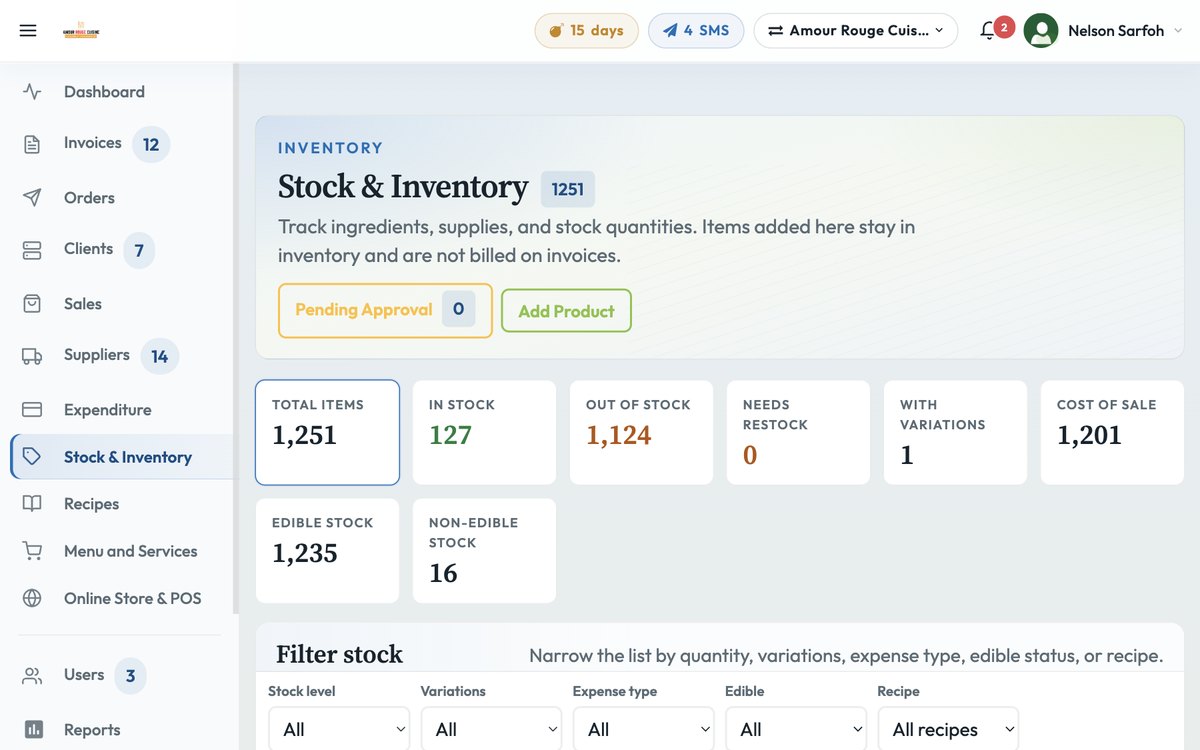Viewport: 1200px width, 750px height.
Task: Open Reports in the sidebar
Action: pyautogui.click(x=92, y=730)
